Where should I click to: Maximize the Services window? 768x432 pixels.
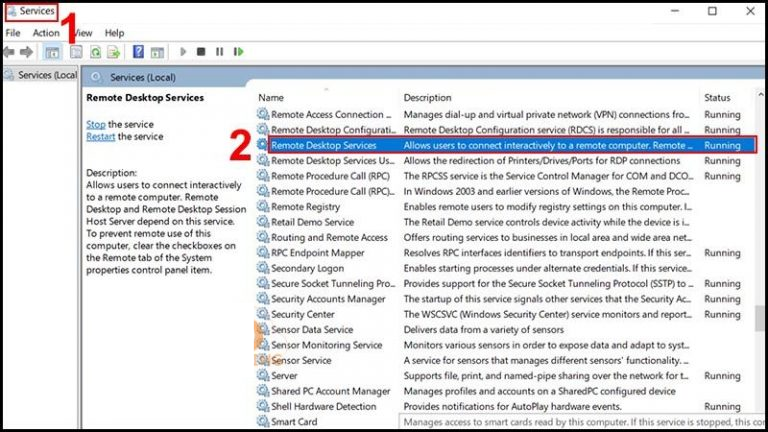click(712, 11)
